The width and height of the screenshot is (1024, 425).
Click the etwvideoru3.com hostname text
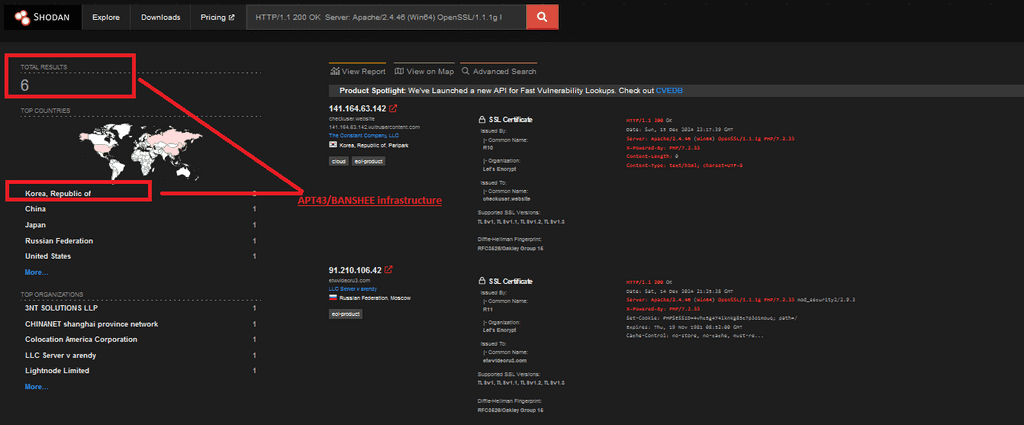pos(347,280)
